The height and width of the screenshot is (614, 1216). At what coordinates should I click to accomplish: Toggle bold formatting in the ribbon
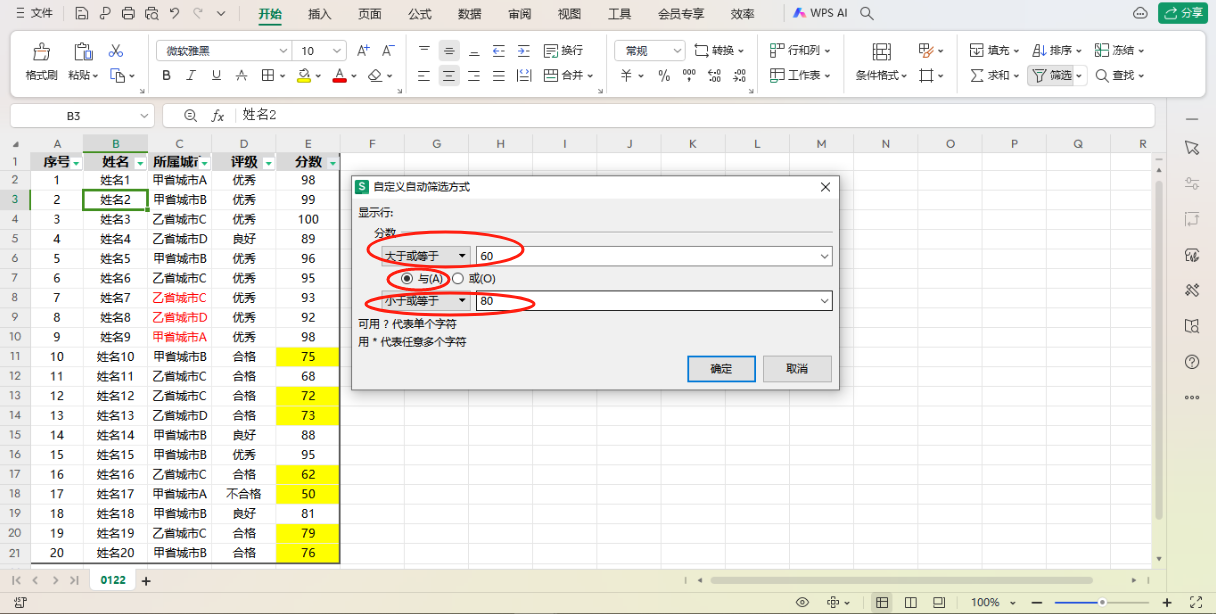pyautogui.click(x=166, y=75)
